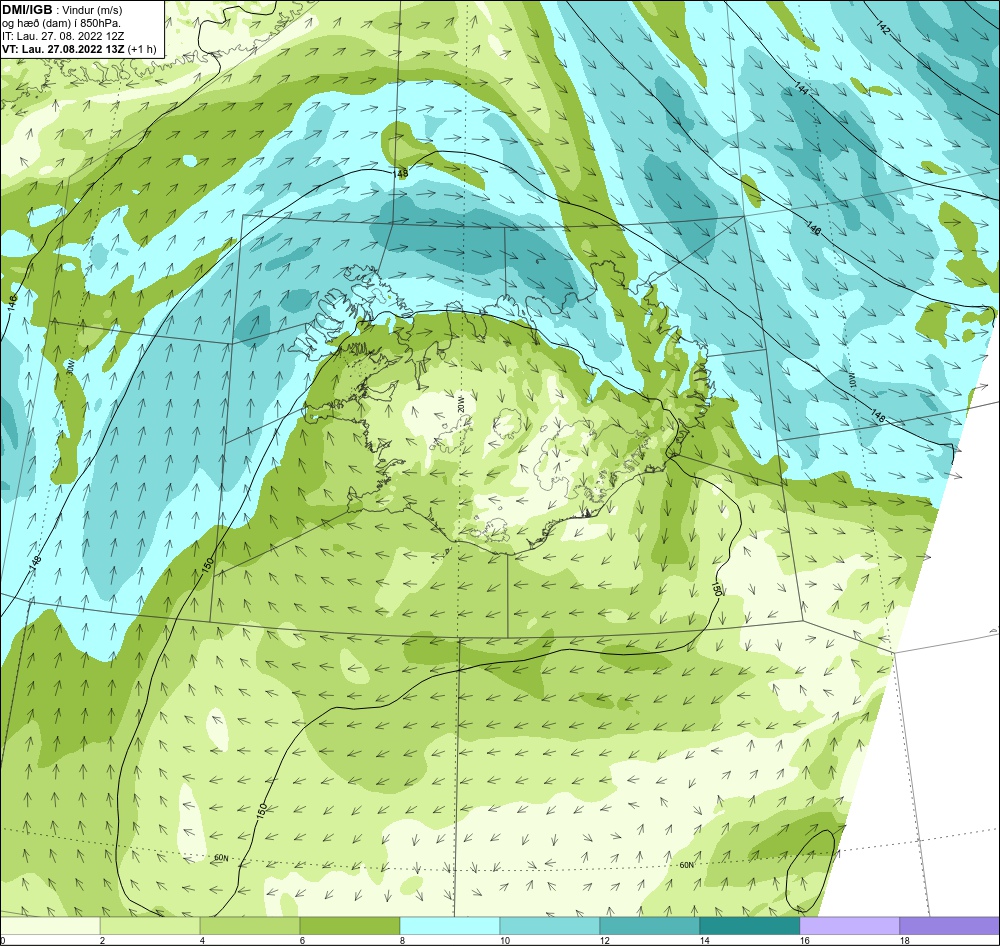
Task: Click the '10W' longitude label
Action: pos(850,379)
